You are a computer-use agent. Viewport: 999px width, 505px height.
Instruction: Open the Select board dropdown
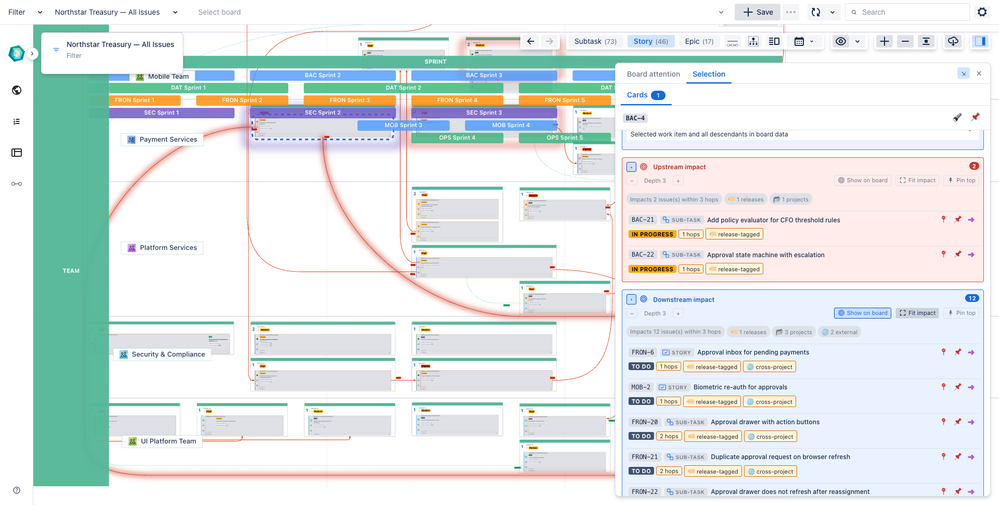point(461,12)
